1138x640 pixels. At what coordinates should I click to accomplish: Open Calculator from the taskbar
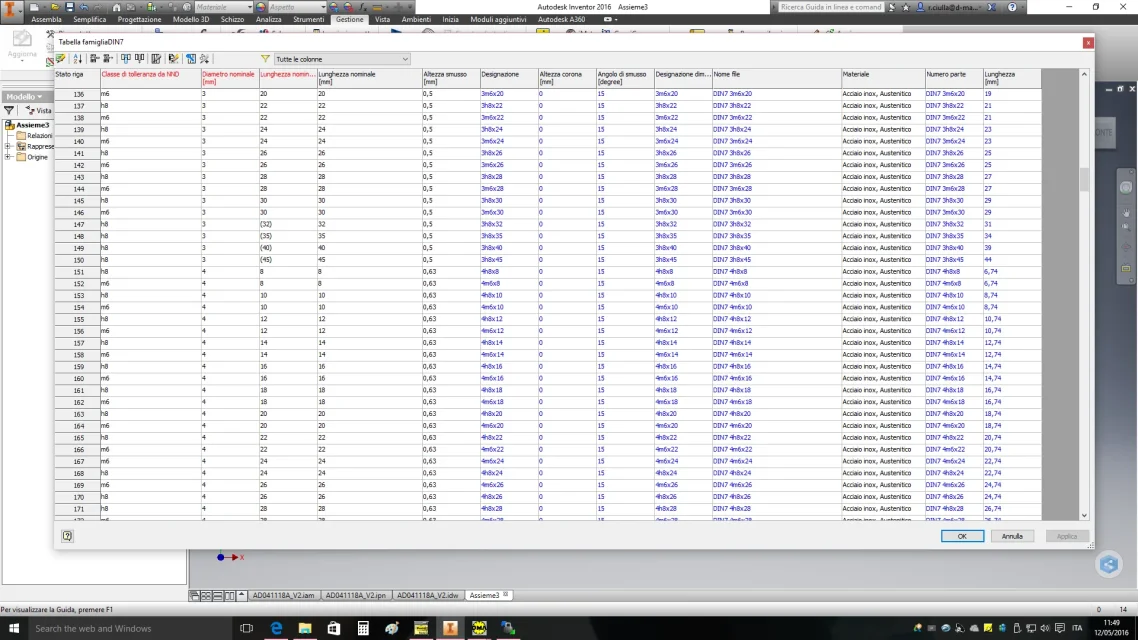[363, 628]
